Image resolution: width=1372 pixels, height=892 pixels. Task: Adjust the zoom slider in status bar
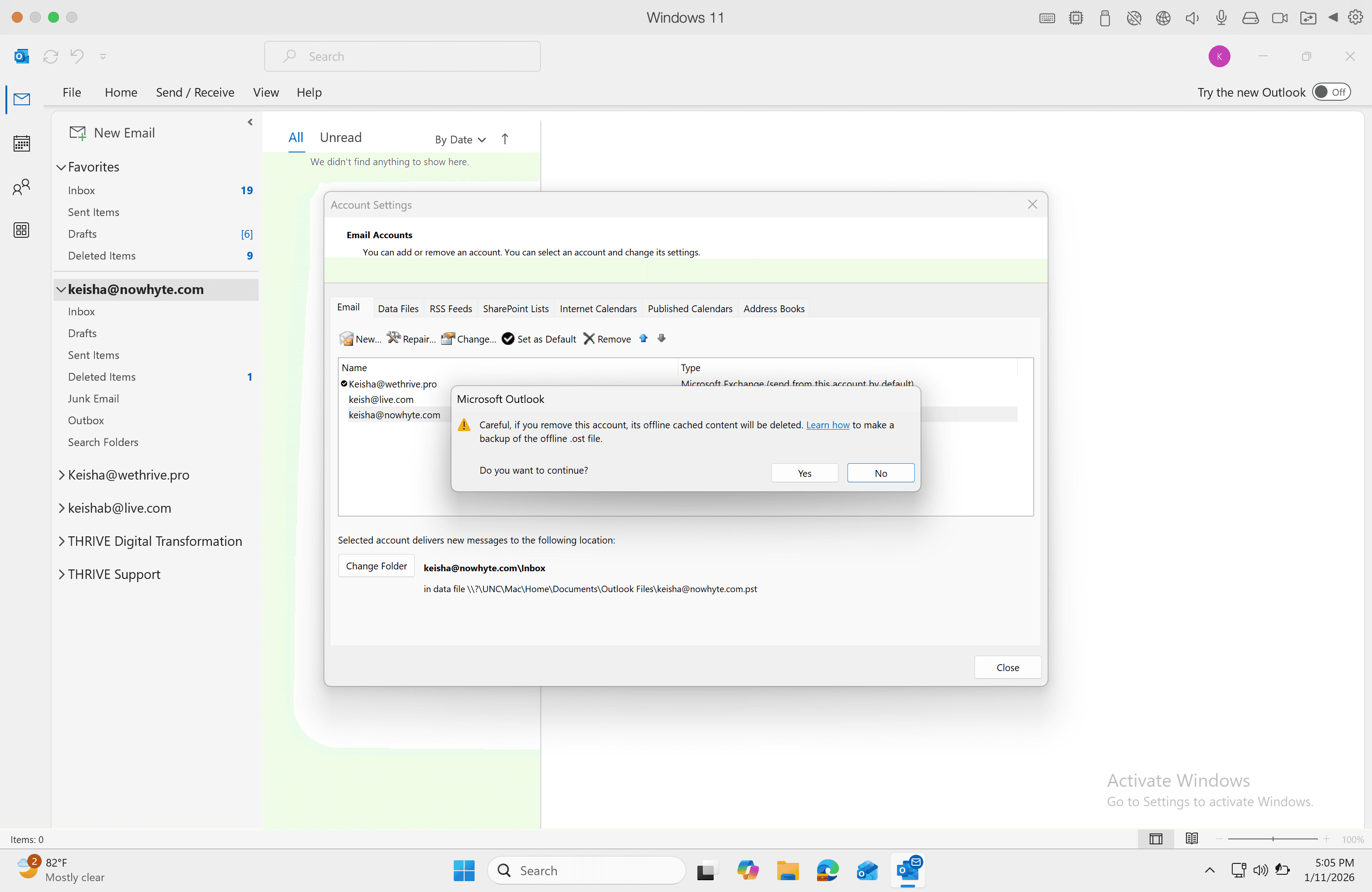coord(1272,839)
